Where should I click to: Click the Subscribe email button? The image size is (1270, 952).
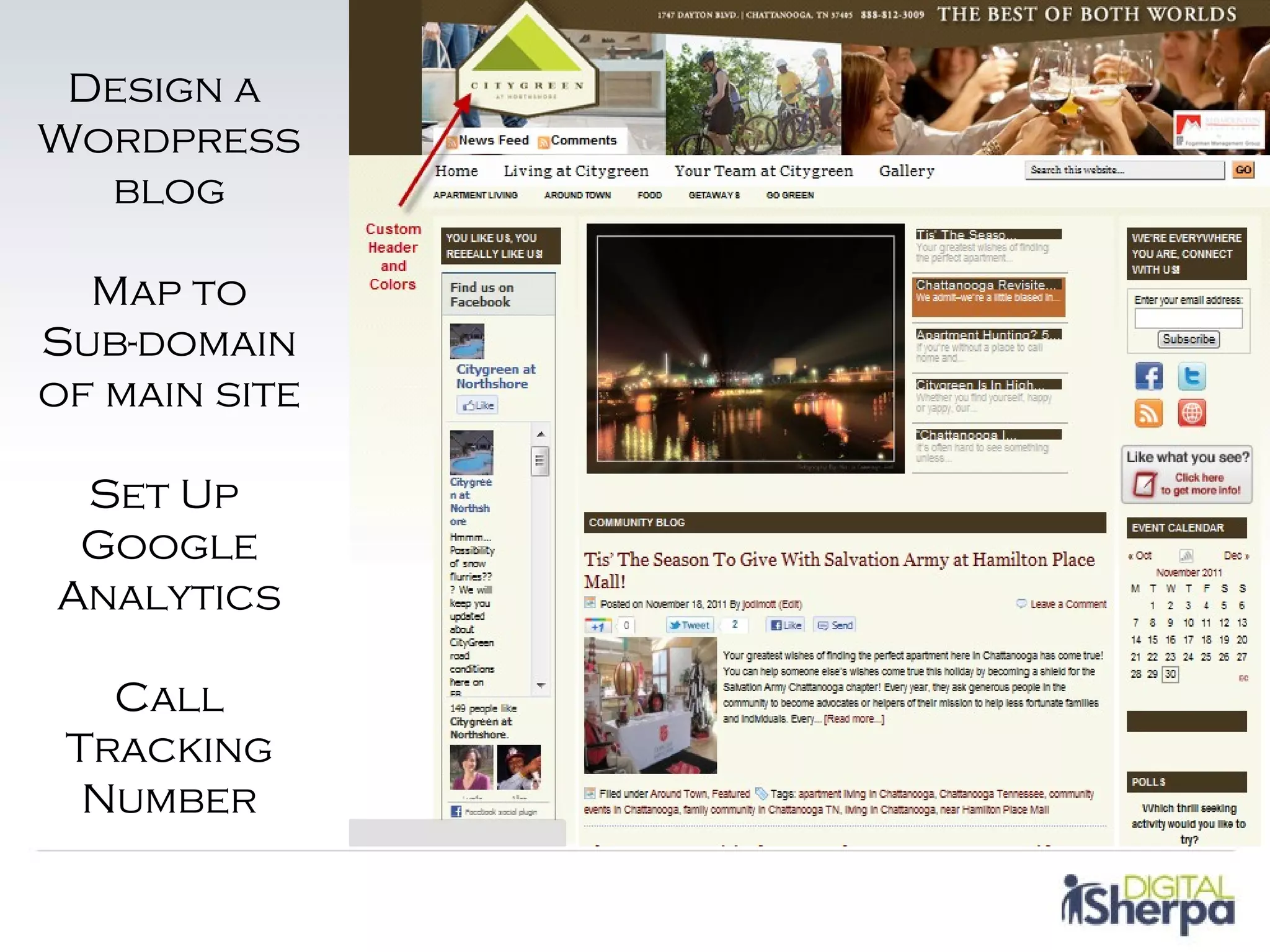[1188, 339]
